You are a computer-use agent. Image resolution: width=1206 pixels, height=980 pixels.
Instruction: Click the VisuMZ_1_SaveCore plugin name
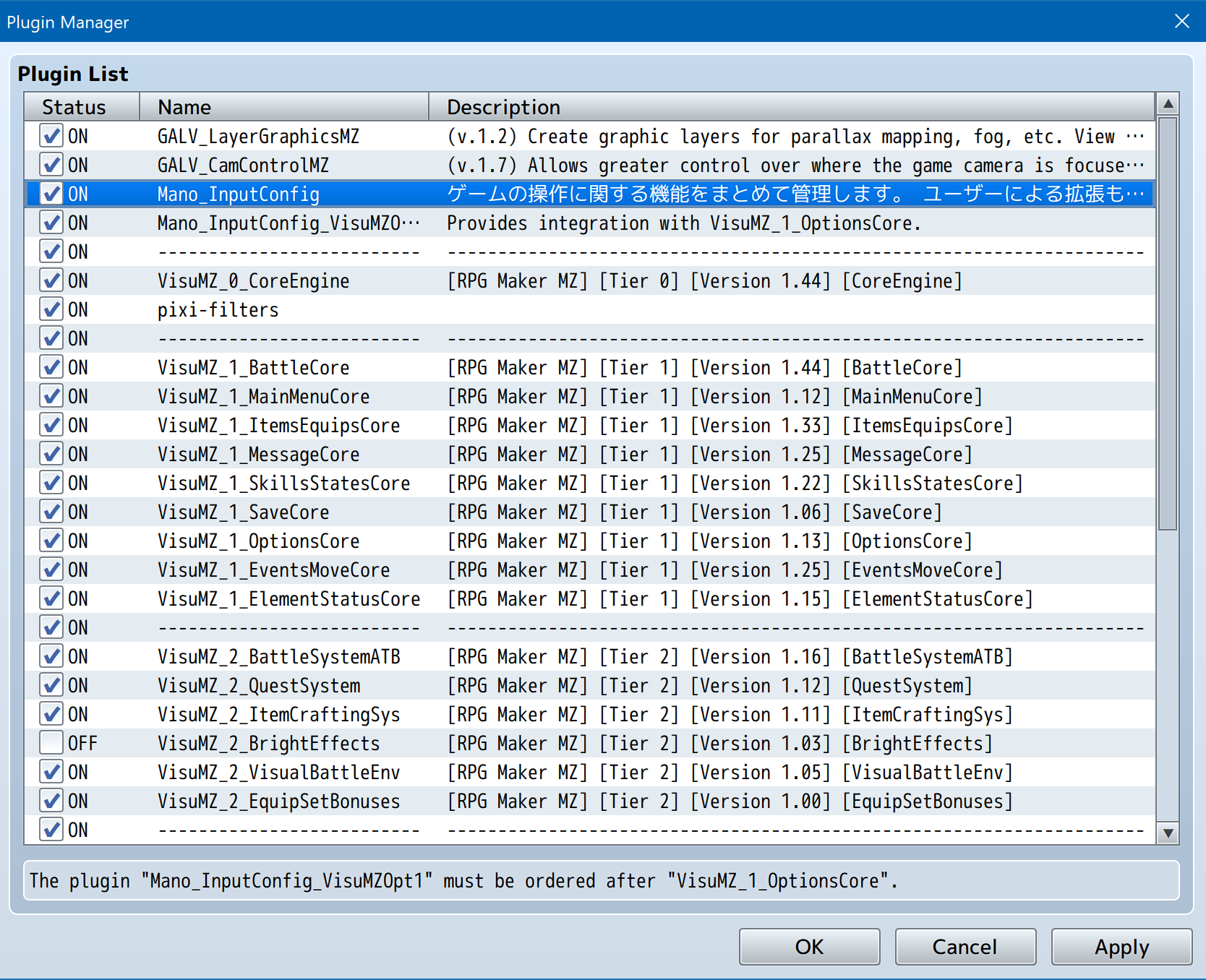point(243,512)
